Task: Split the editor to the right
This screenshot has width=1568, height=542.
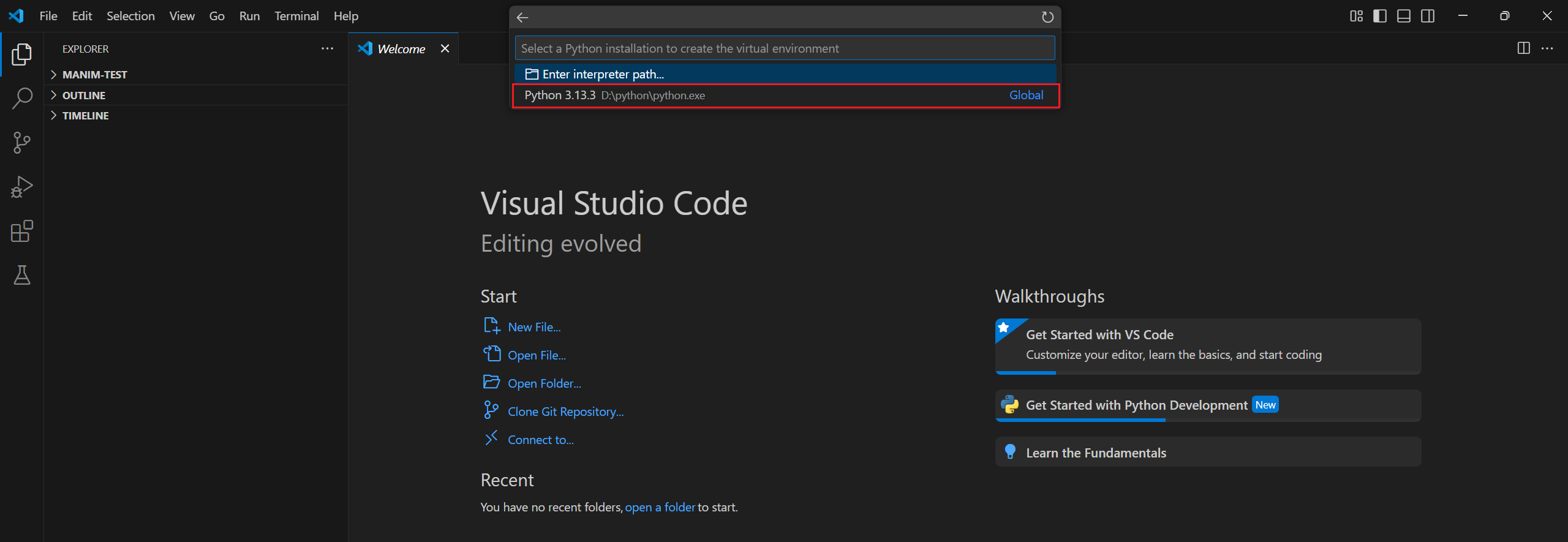Action: (x=1524, y=48)
